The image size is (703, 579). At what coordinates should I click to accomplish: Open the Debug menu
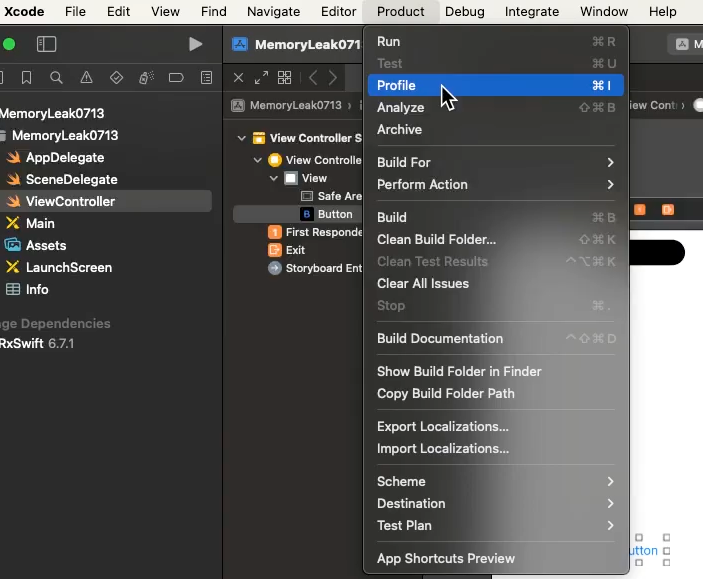pos(464,11)
